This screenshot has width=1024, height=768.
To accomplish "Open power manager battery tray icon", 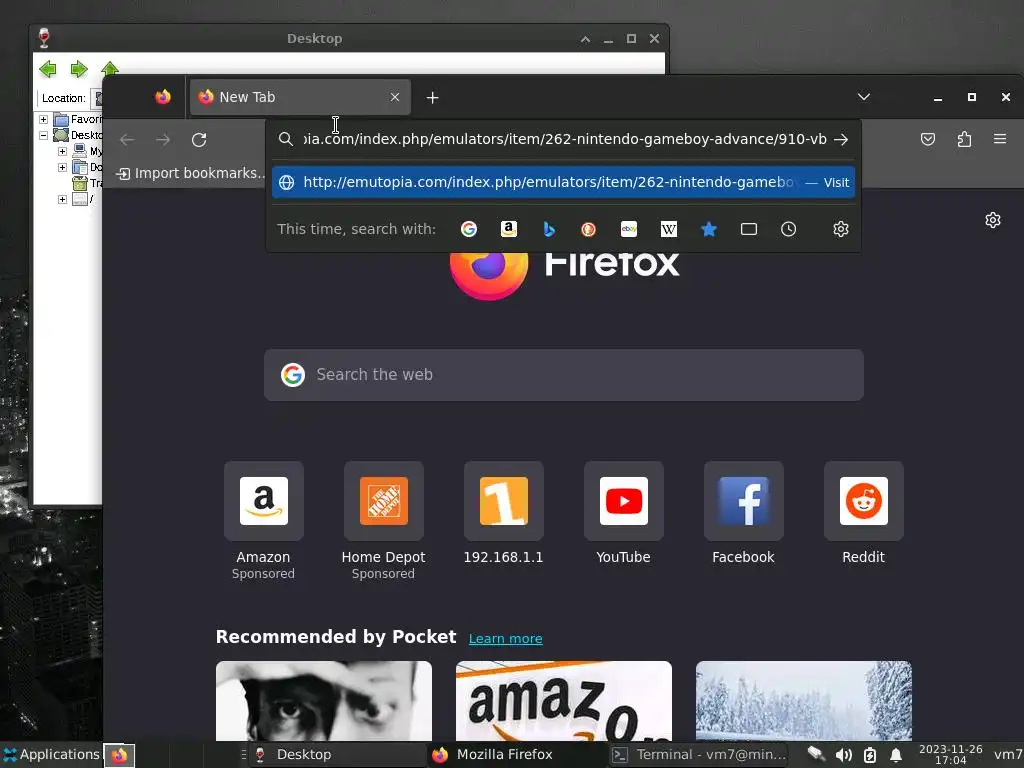I will (x=870, y=756).
